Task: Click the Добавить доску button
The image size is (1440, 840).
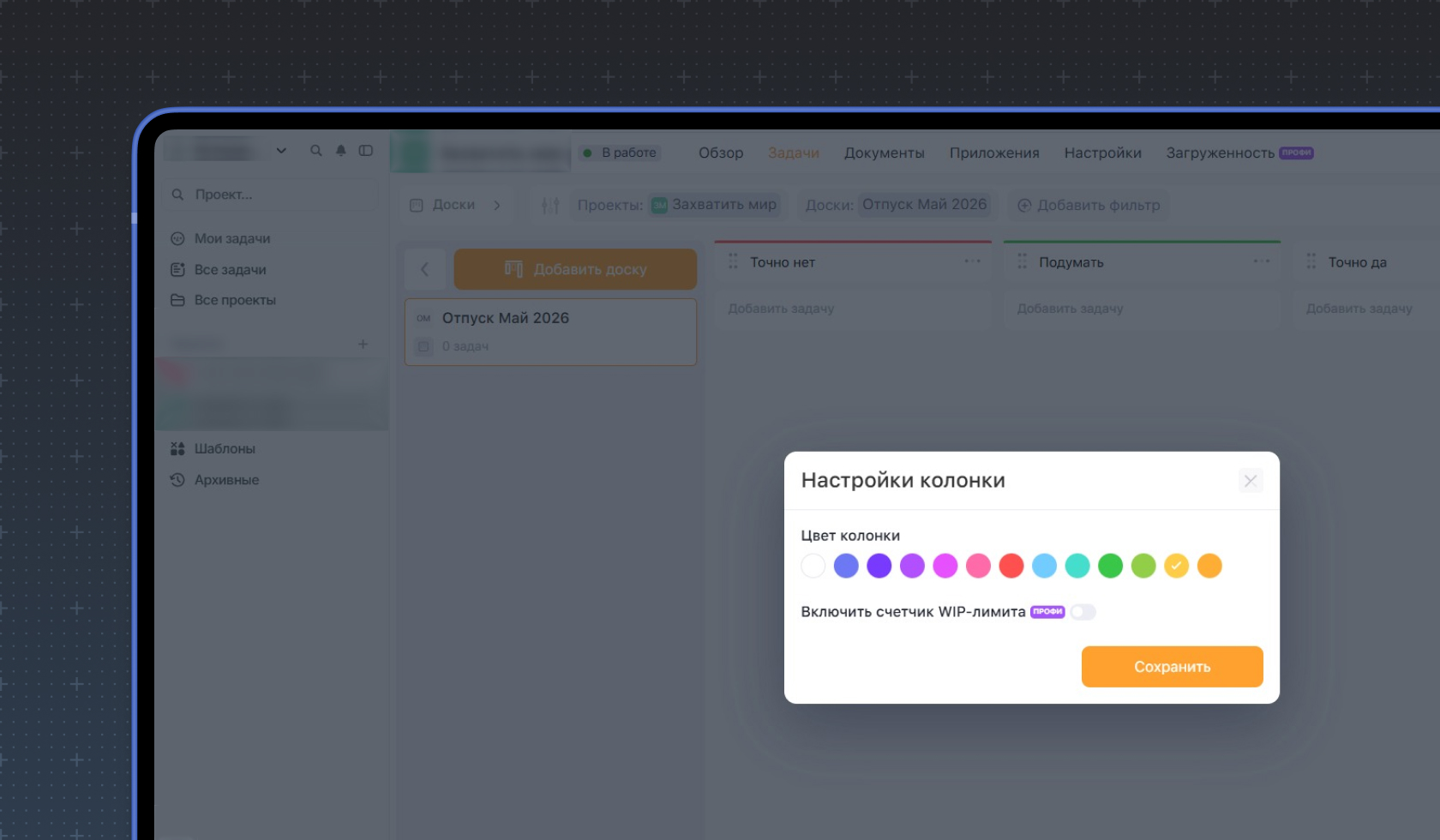Action: pos(575,269)
